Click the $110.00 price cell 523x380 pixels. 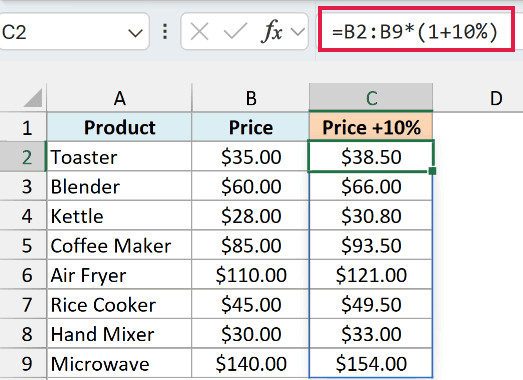click(251, 275)
